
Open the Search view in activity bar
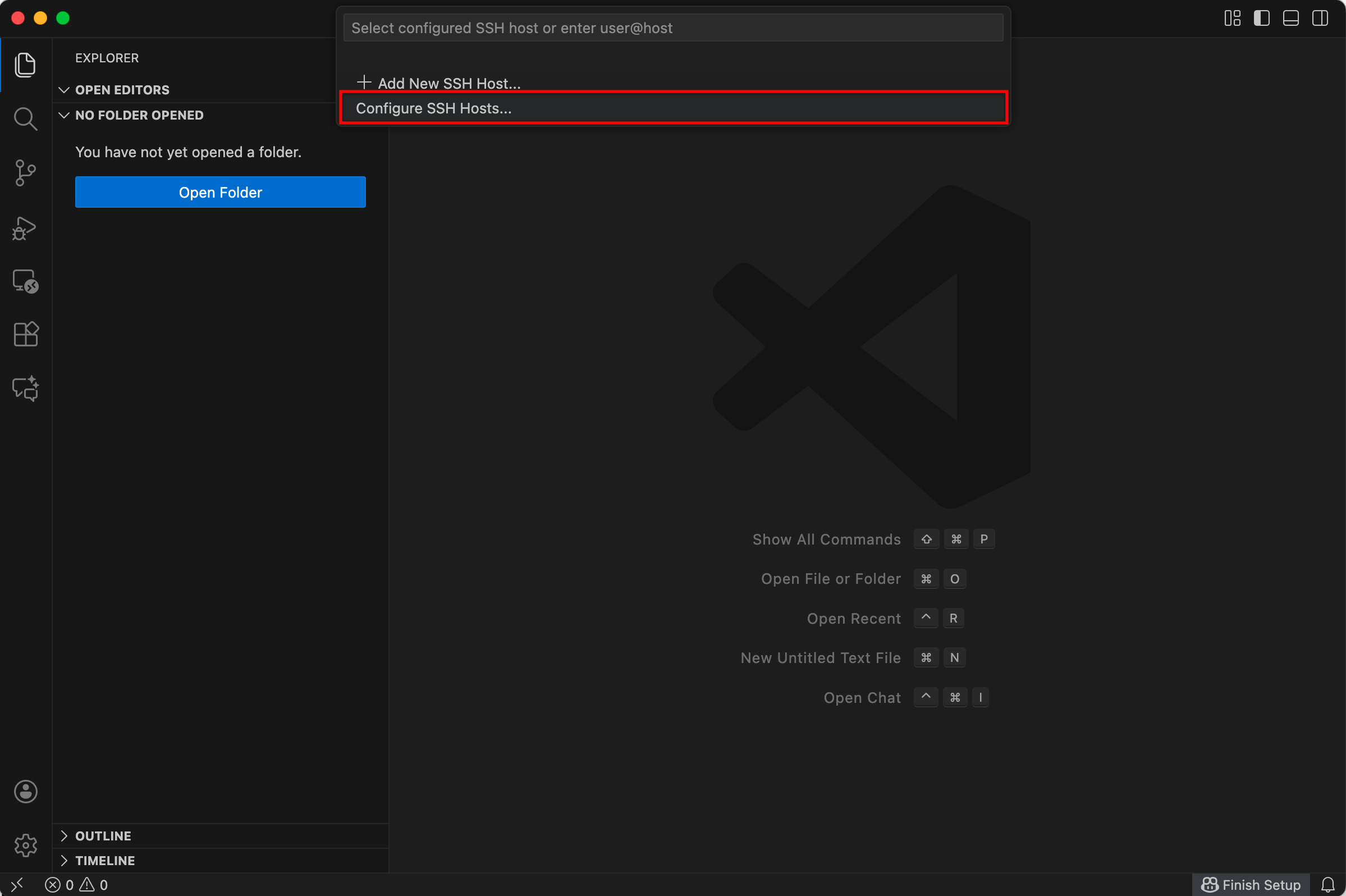(x=25, y=119)
